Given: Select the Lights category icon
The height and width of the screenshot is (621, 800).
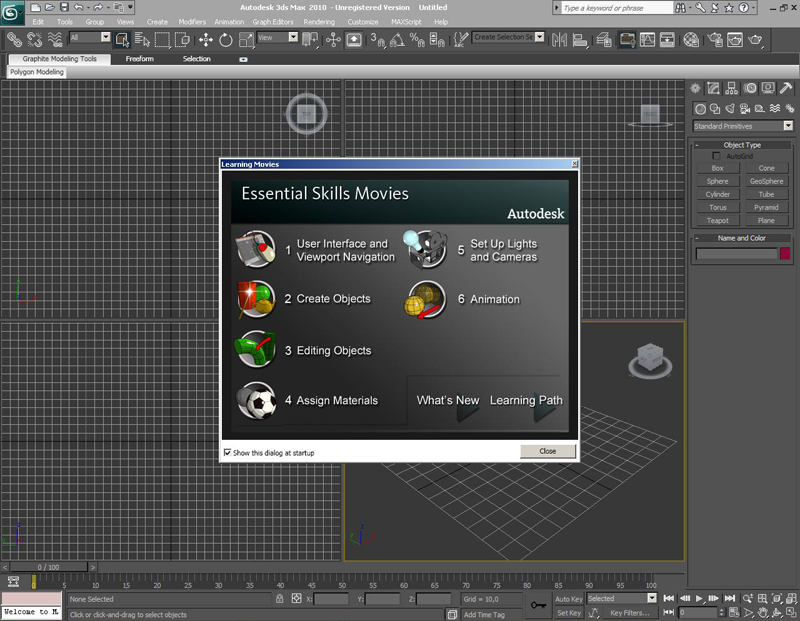Looking at the screenshot, I should [x=730, y=109].
